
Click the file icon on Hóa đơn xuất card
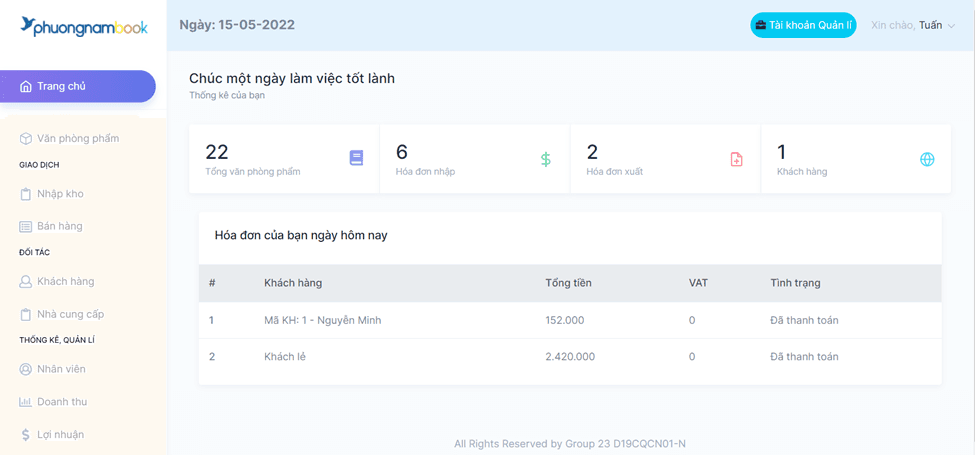point(736,159)
